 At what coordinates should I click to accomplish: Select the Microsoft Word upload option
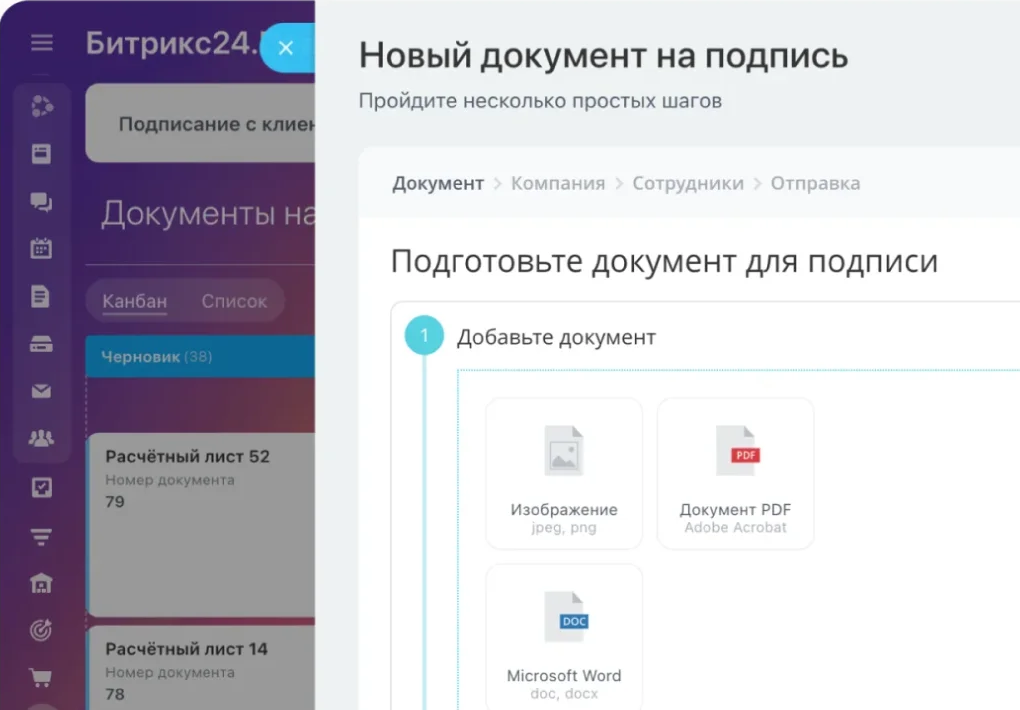point(563,637)
